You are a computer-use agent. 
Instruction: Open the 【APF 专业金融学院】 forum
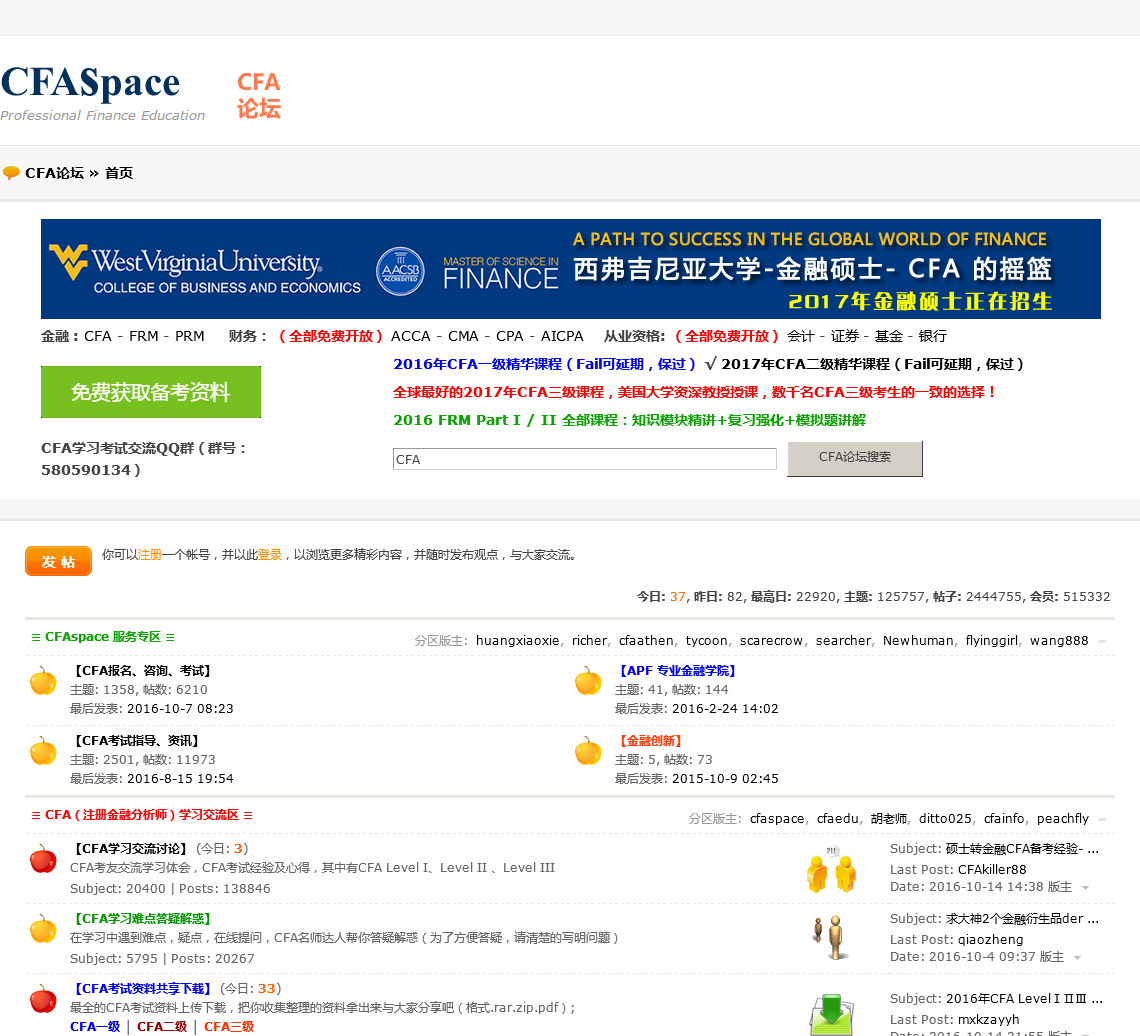tap(678, 671)
